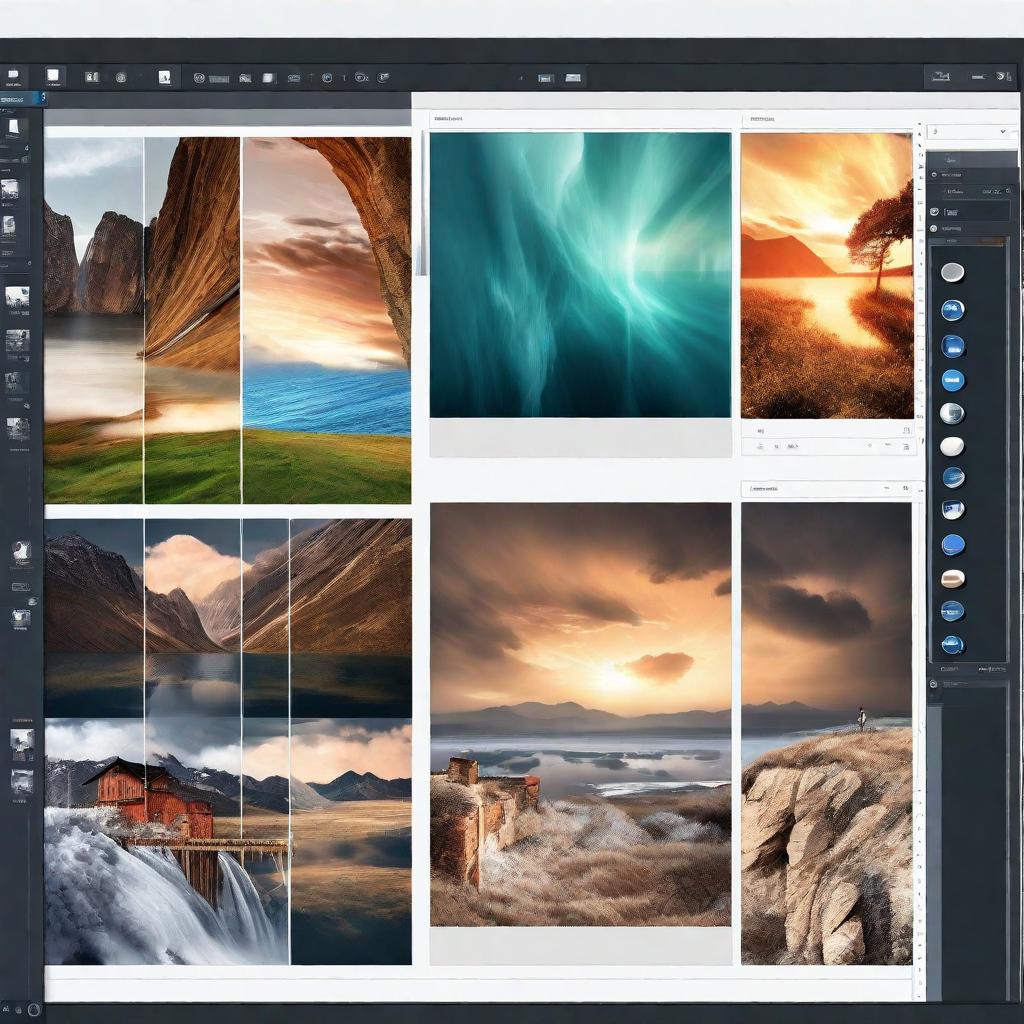Select the last blue preset at list bottom
This screenshot has height=1024, width=1024.
tap(952, 644)
